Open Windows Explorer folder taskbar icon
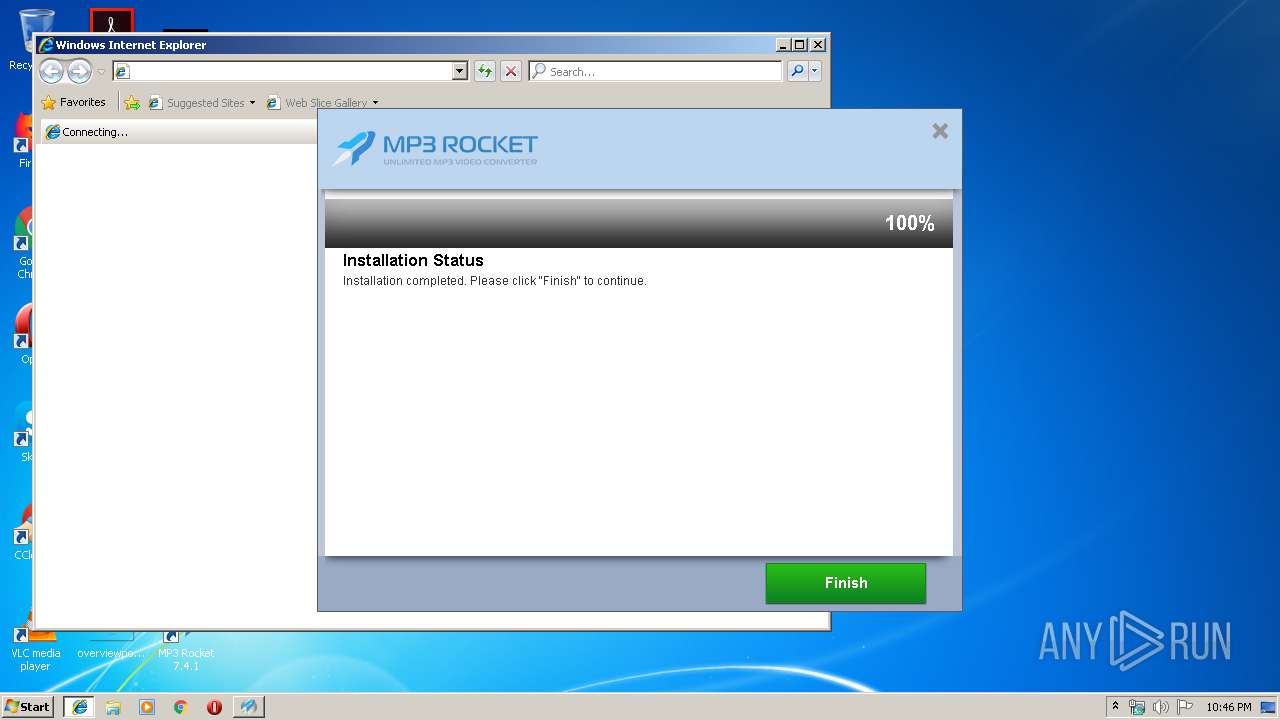1280x720 pixels. click(113, 707)
